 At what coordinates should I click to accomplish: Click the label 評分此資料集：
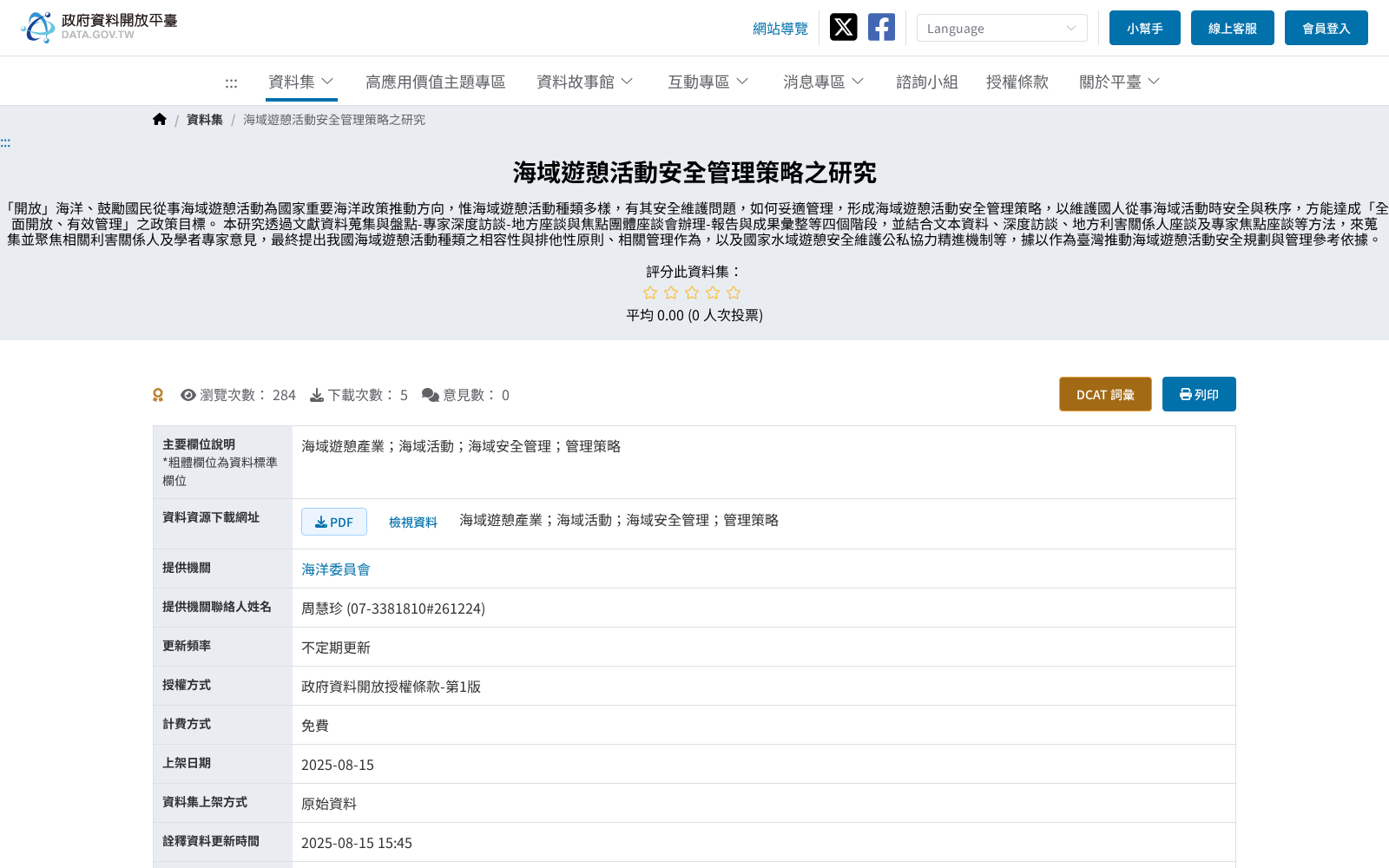click(x=694, y=272)
